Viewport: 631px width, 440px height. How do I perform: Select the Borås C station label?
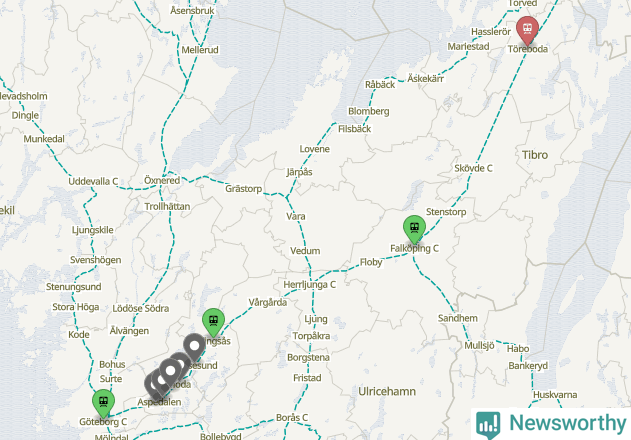pos(292,417)
